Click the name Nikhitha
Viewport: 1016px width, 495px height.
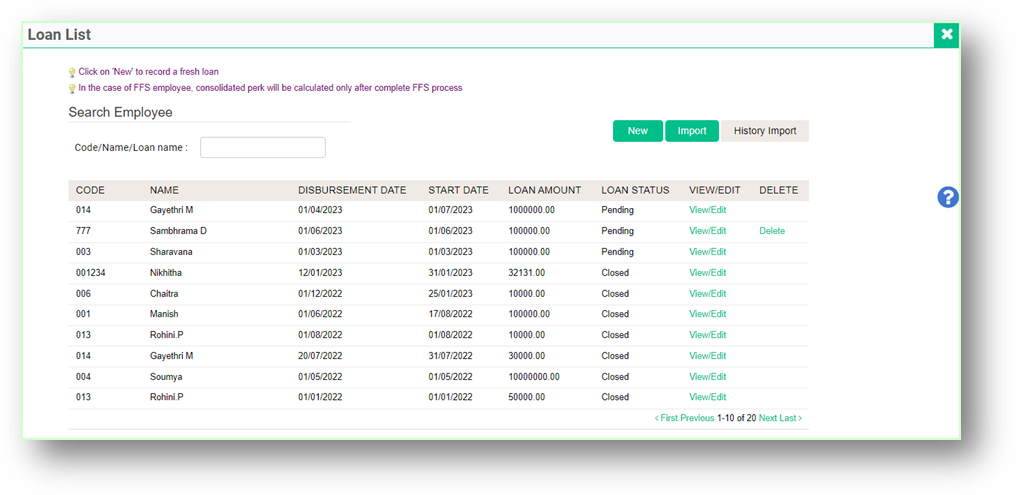[165, 273]
